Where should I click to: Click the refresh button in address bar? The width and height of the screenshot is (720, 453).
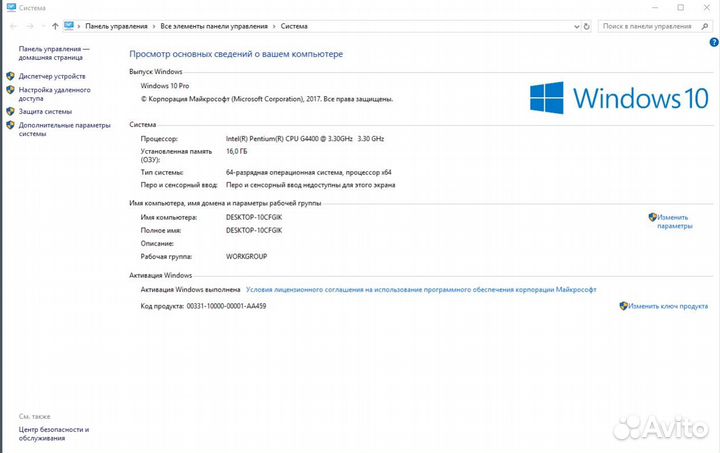tap(589, 25)
